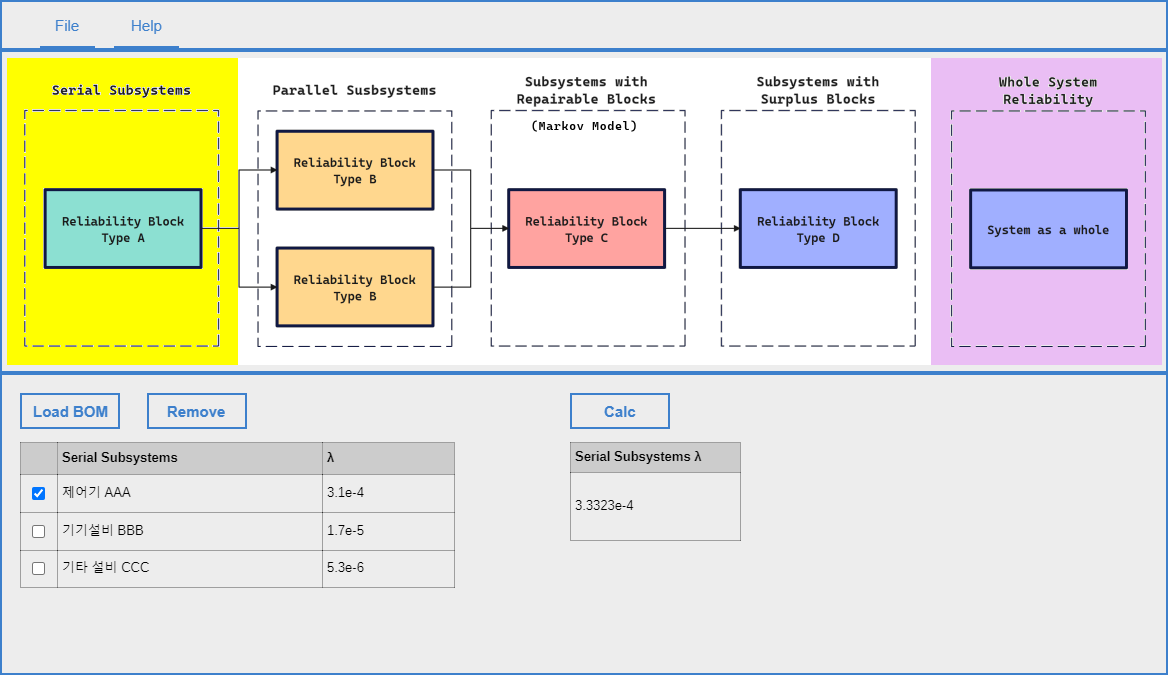Open the File menu
The height and width of the screenshot is (675, 1168).
[x=67, y=26]
